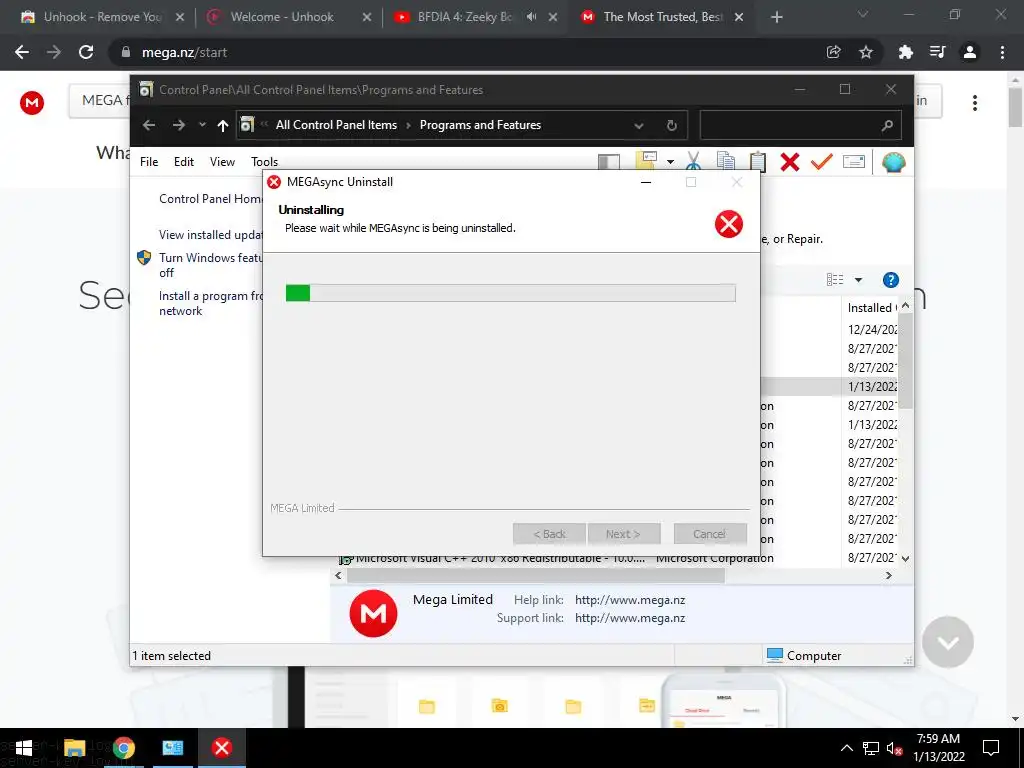
Task: Switch to the BFDIA 4 YouTube tab
Action: pos(464,17)
